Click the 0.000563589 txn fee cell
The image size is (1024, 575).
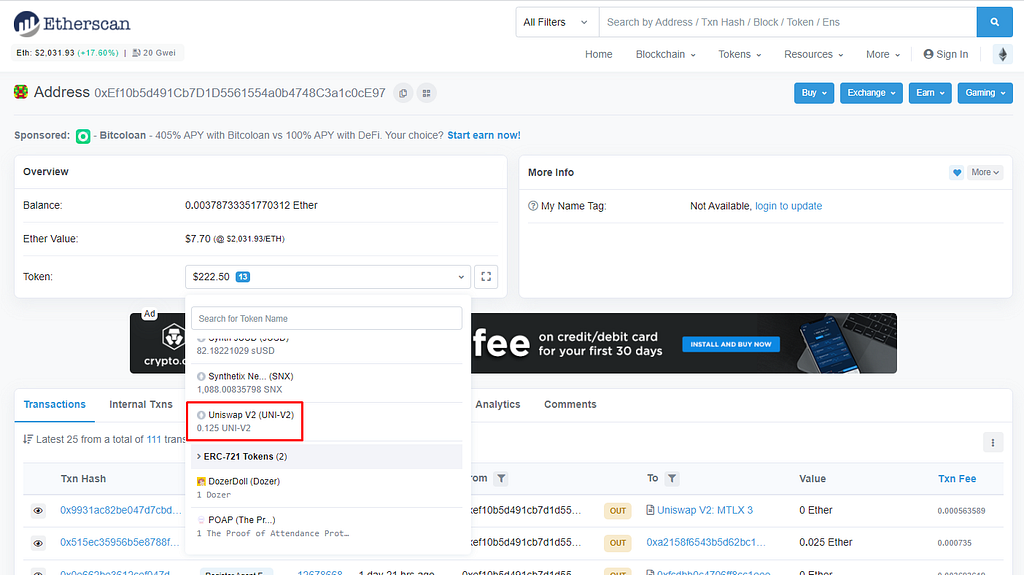961,510
